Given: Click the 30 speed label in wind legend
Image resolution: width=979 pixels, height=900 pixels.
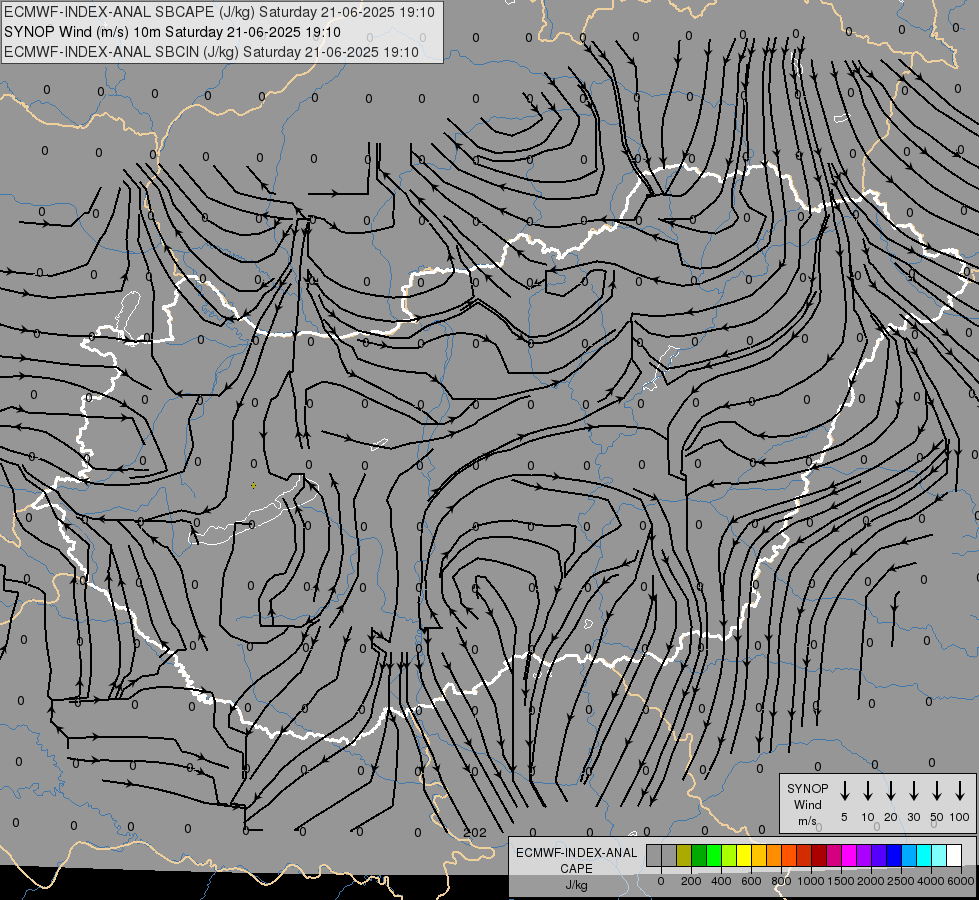Looking at the screenshot, I should tap(913, 817).
